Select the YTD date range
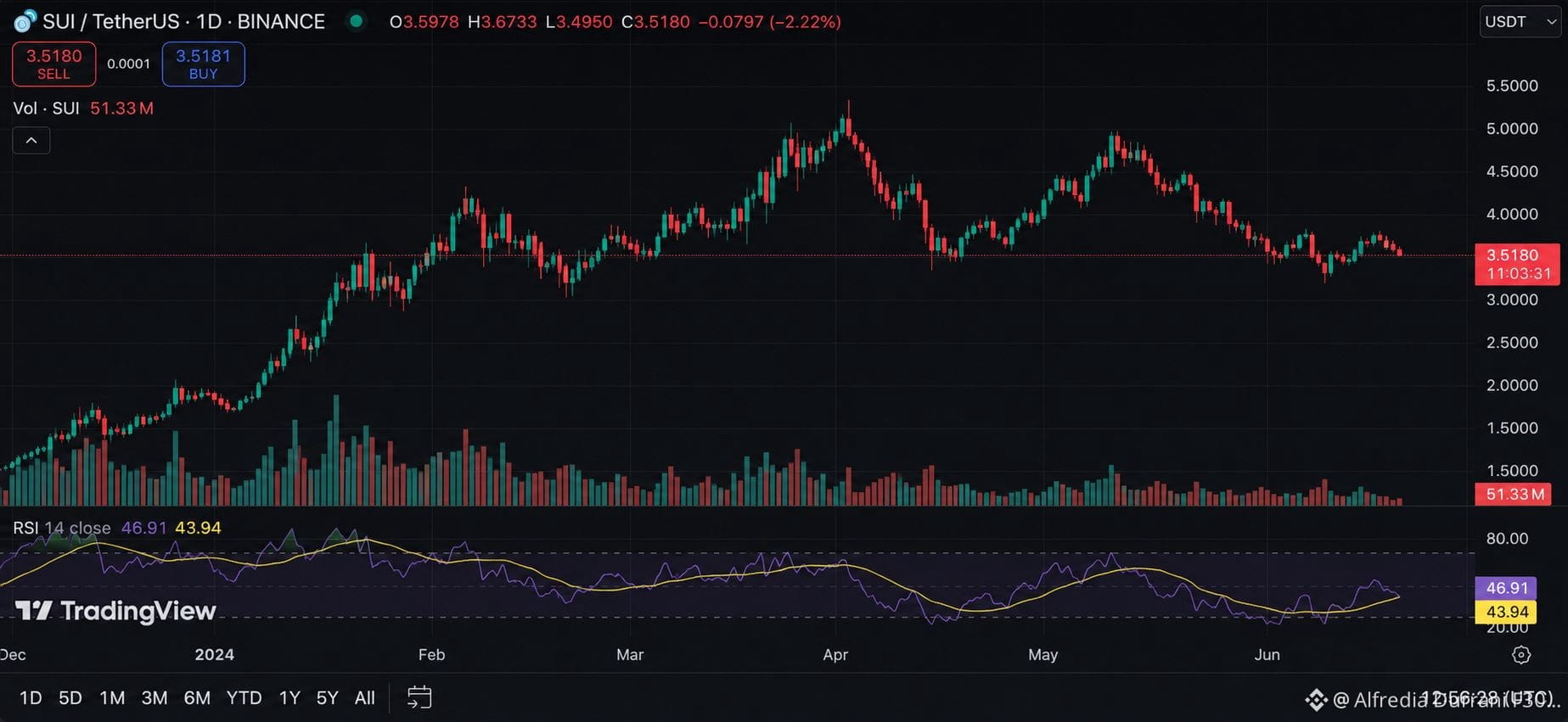Image resolution: width=1568 pixels, height=722 pixels. point(244,697)
